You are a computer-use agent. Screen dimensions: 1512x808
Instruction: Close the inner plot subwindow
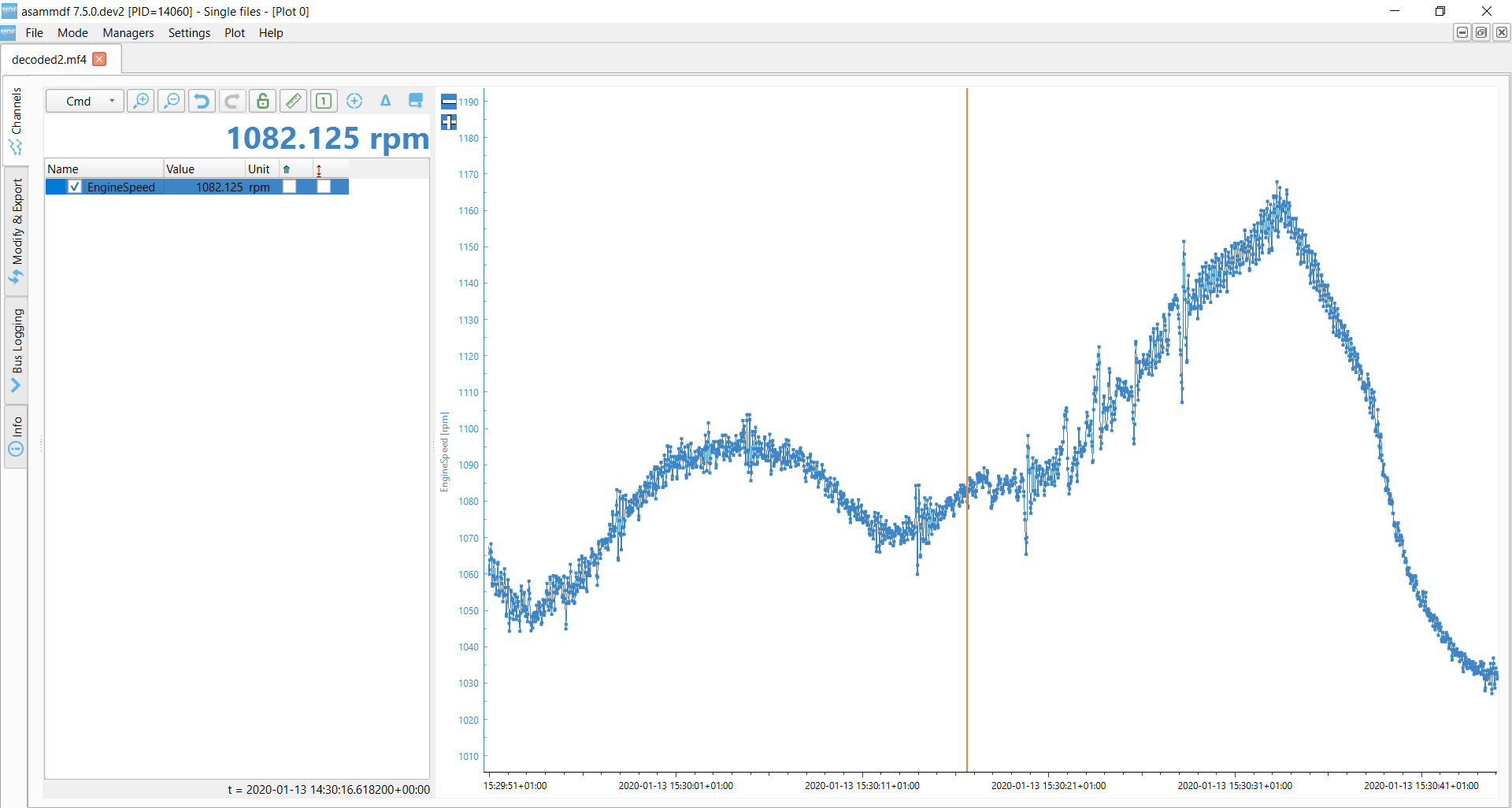[1502, 32]
